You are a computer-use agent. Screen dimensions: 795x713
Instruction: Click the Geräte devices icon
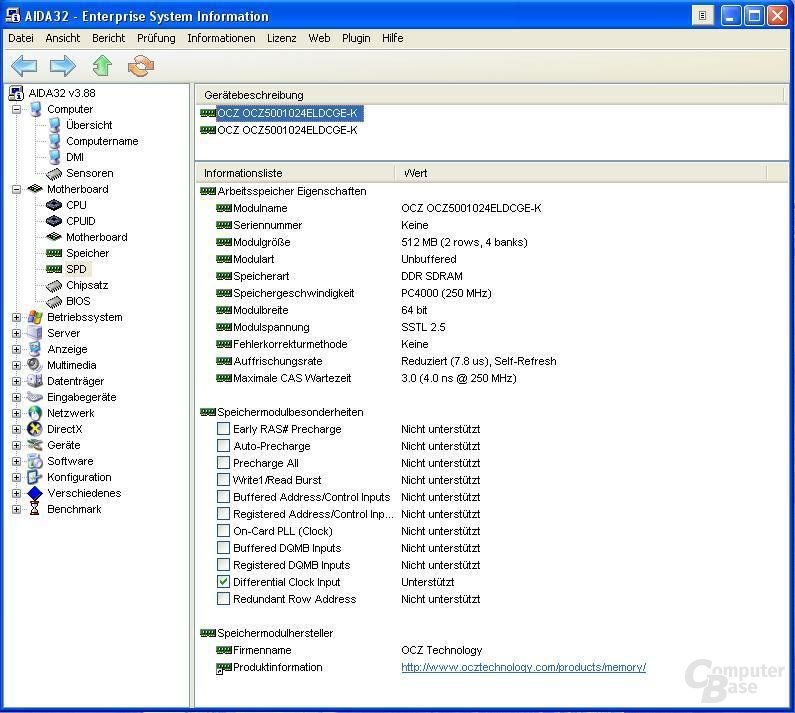(x=35, y=445)
